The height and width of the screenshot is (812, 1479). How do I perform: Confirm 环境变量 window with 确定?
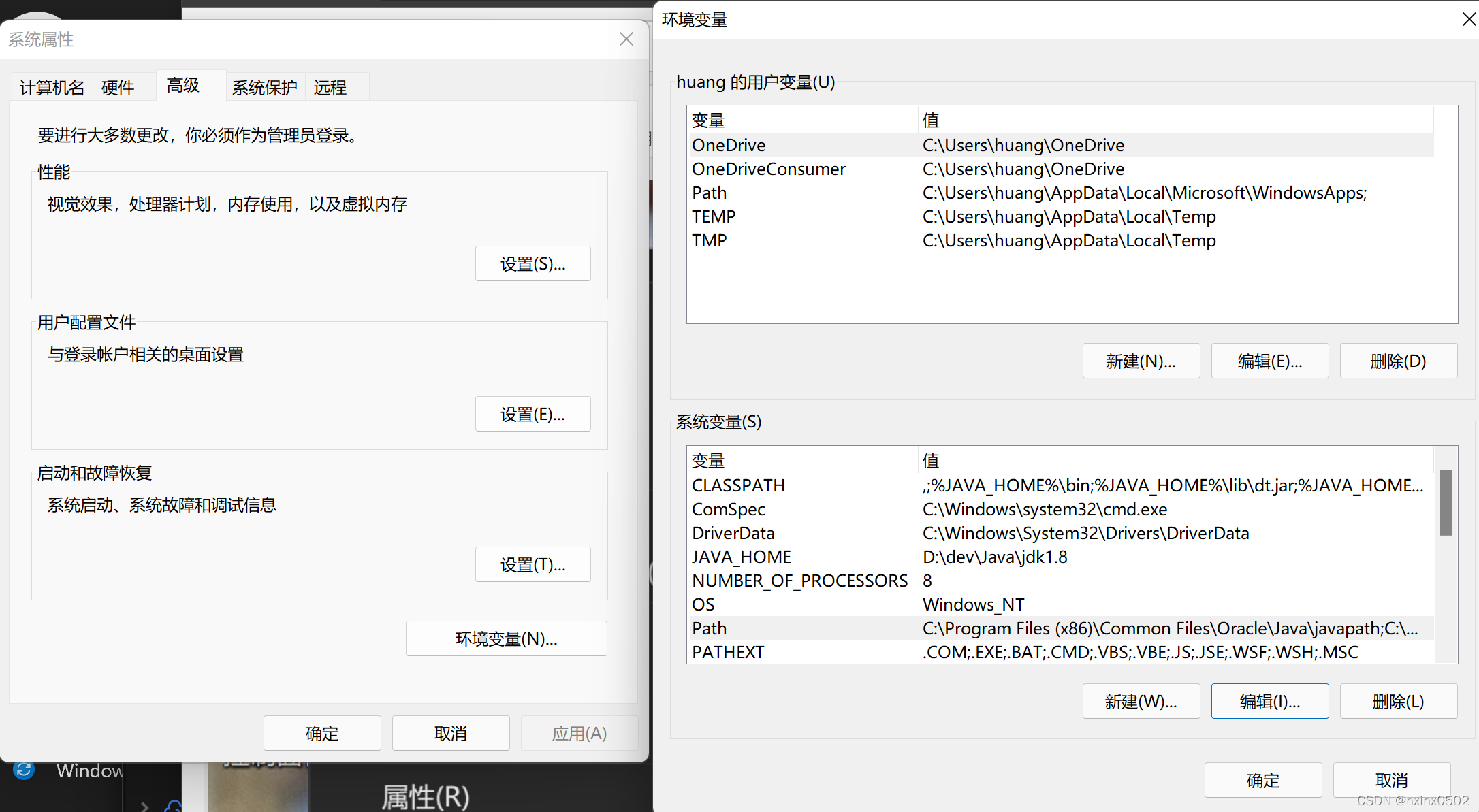coord(1263,780)
